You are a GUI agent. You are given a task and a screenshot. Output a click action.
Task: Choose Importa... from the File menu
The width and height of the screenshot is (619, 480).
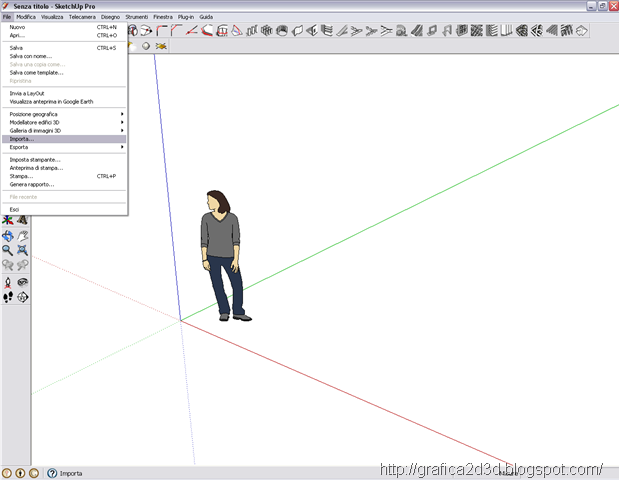click(64, 139)
